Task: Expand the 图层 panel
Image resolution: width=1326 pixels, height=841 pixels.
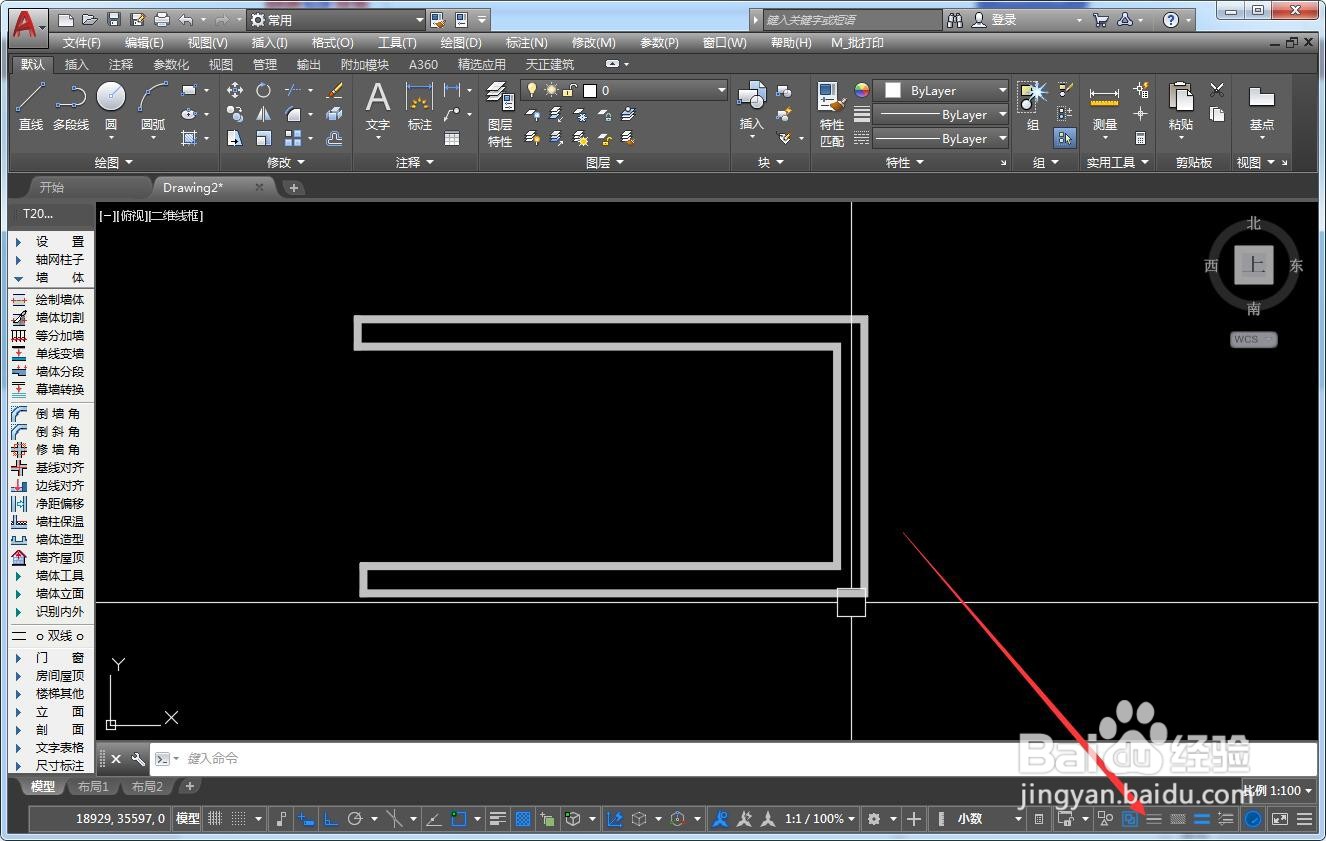Action: (605, 162)
